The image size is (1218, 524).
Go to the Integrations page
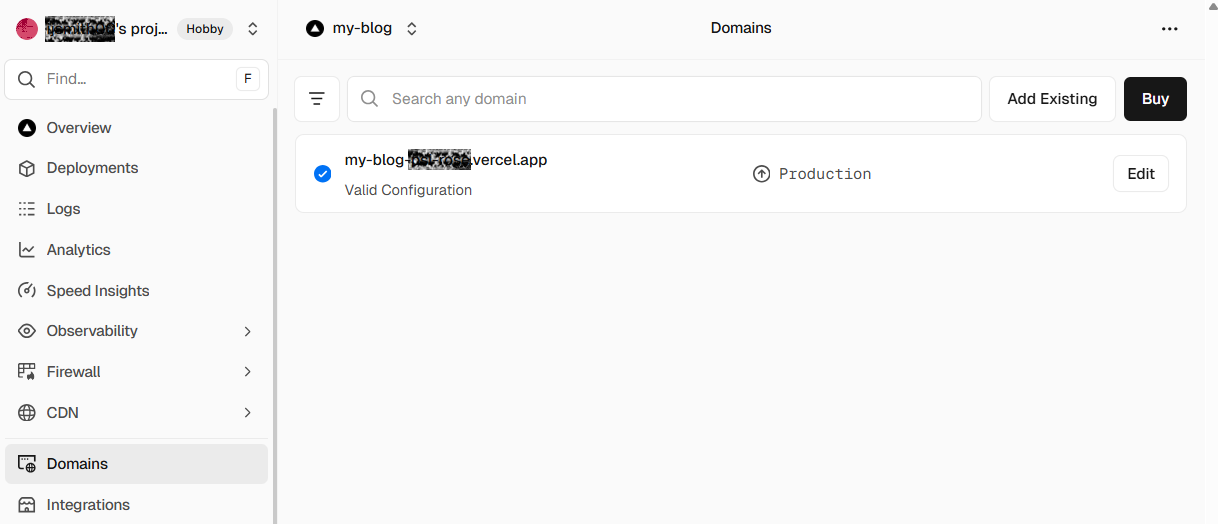point(88,505)
